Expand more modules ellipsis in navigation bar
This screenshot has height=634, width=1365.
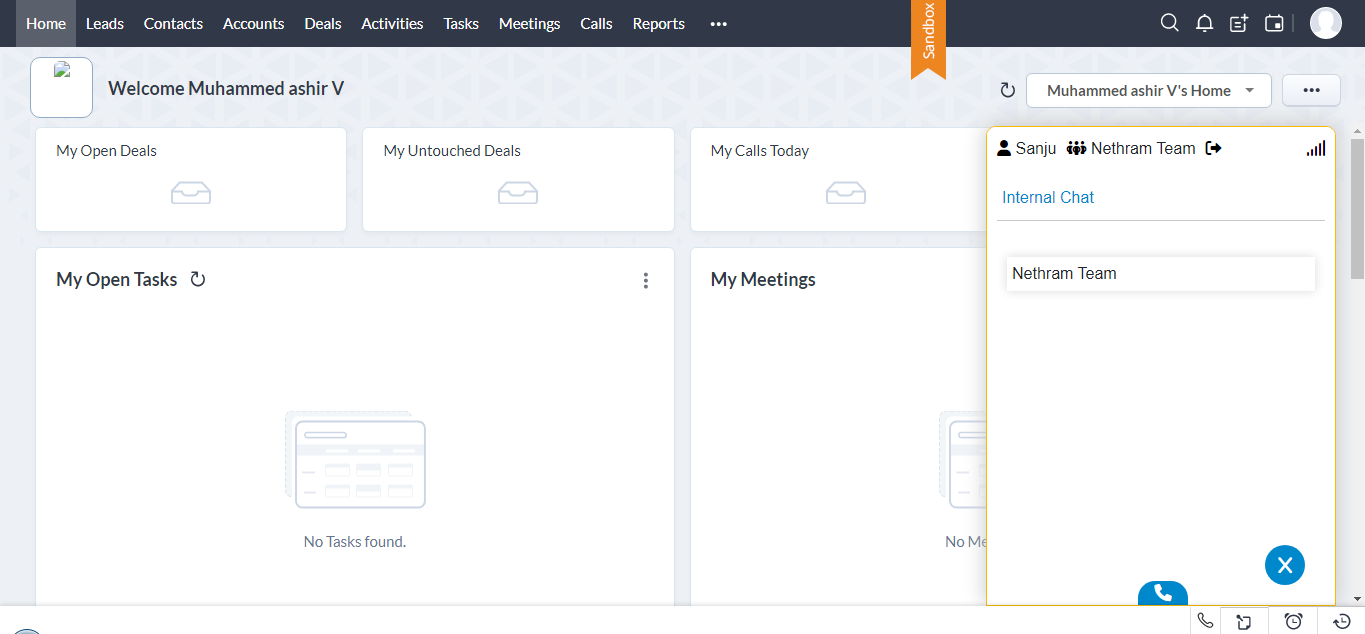(718, 24)
